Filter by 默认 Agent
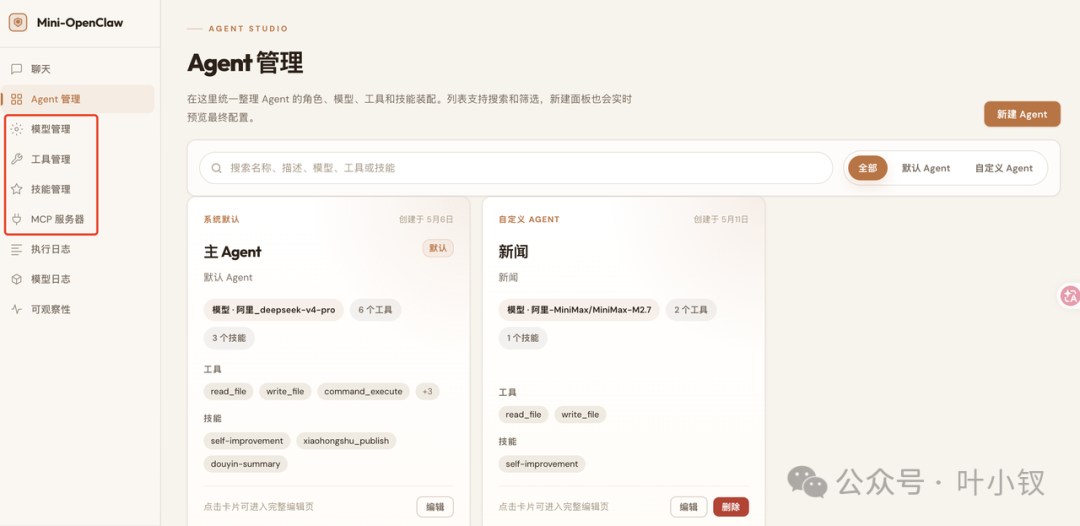Screen dimensions: 1080x526 [x=926, y=168]
